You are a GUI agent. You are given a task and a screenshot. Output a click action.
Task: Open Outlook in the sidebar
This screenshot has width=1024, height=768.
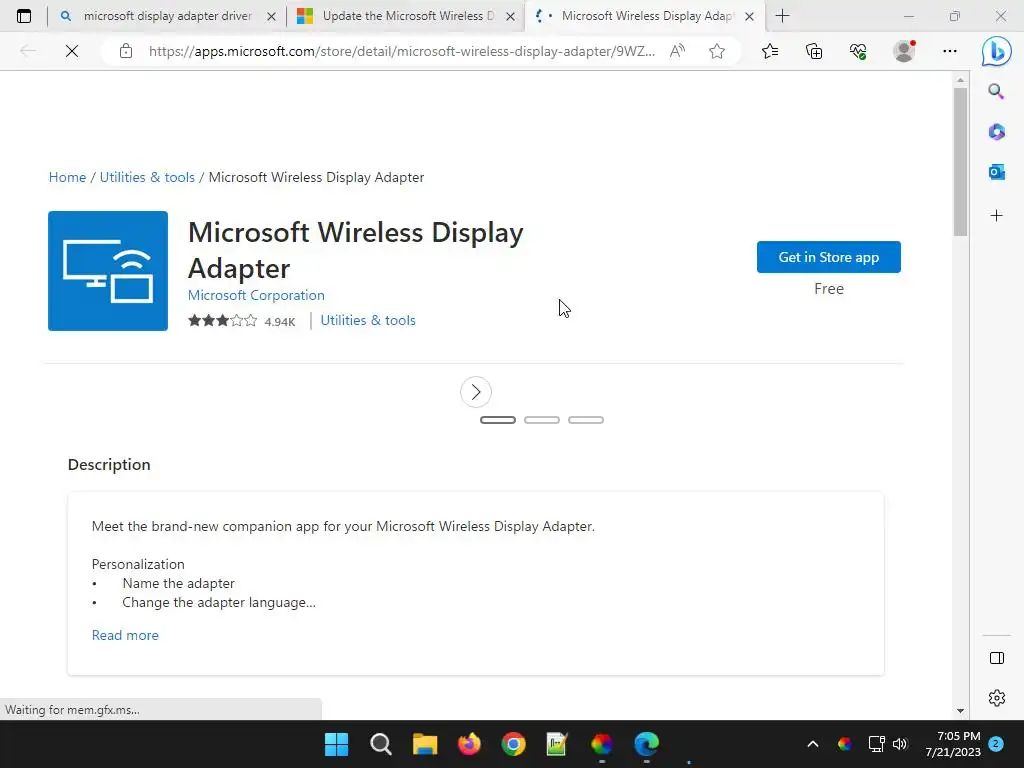pos(996,172)
